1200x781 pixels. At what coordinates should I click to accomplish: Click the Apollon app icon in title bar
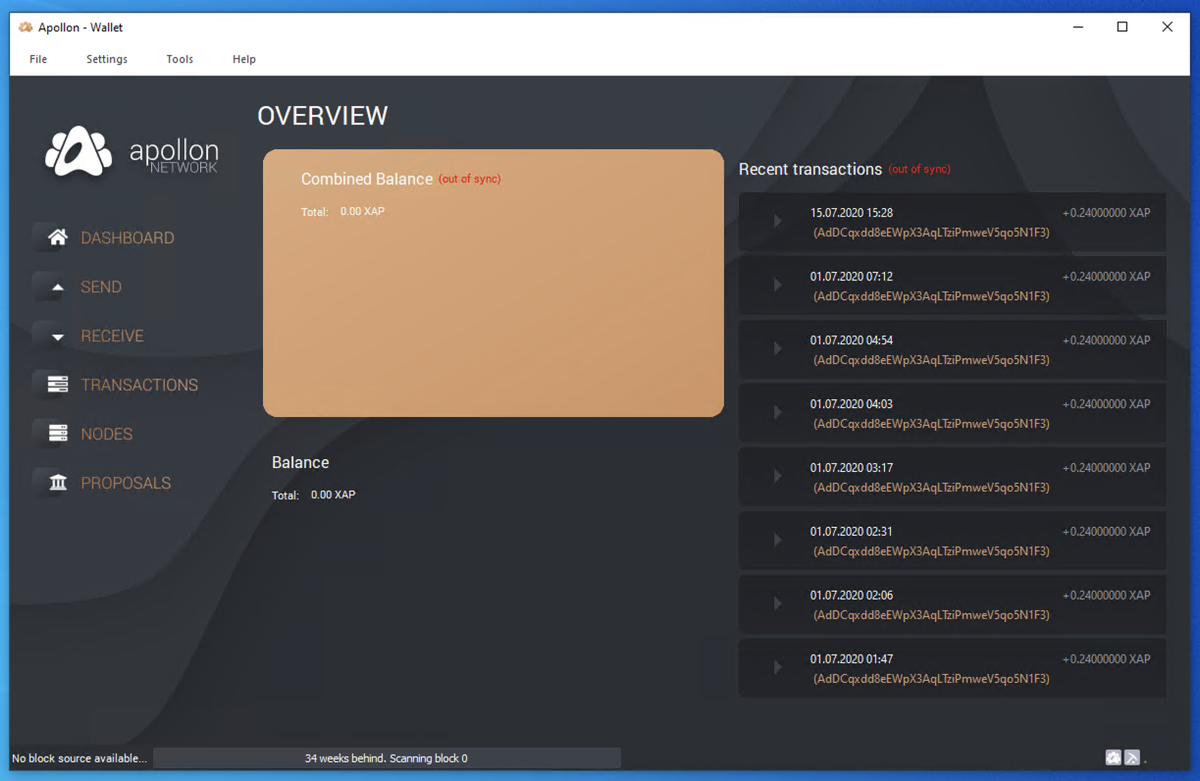(x=26, y=27)
